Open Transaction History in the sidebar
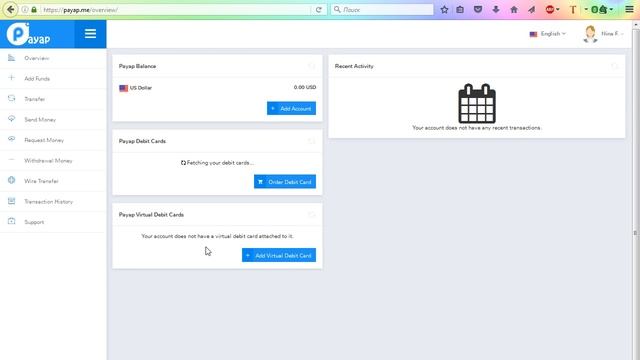Screen dimensions: 640x360 coord(53,202)
